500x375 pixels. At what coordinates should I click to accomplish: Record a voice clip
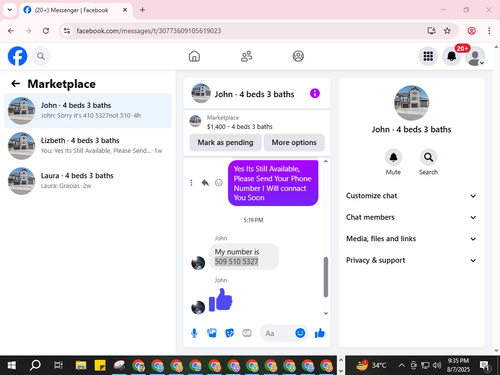point(194,333)
